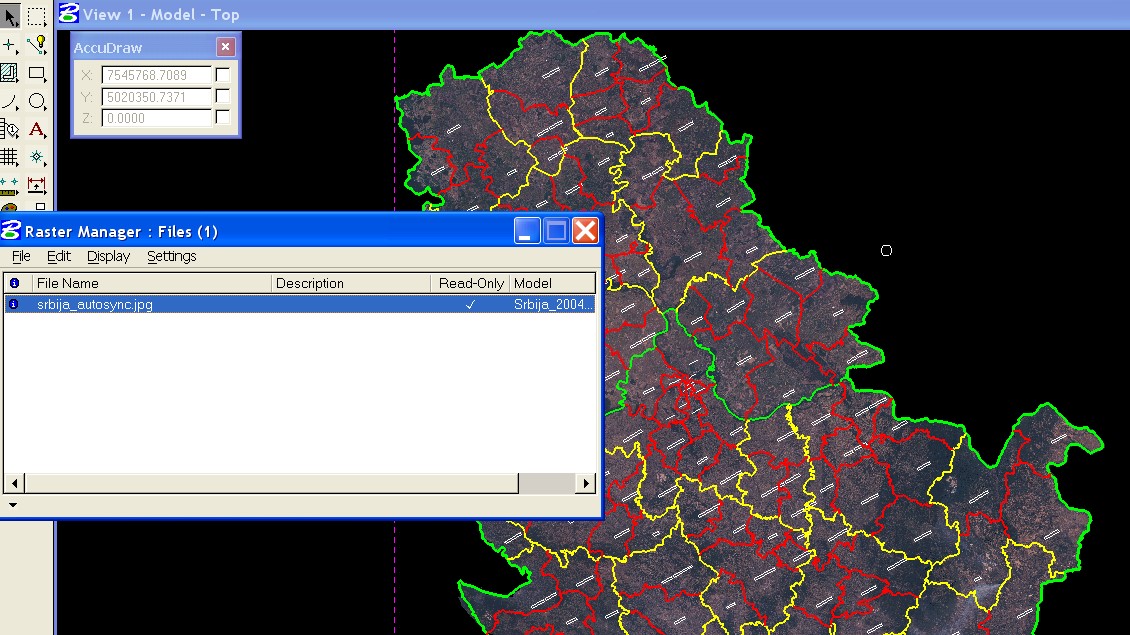The width and height of the screenshot is (1130, 635).
Task: Select the grid Cells tool
Action: pyautogui.click(x=10, y=157)
